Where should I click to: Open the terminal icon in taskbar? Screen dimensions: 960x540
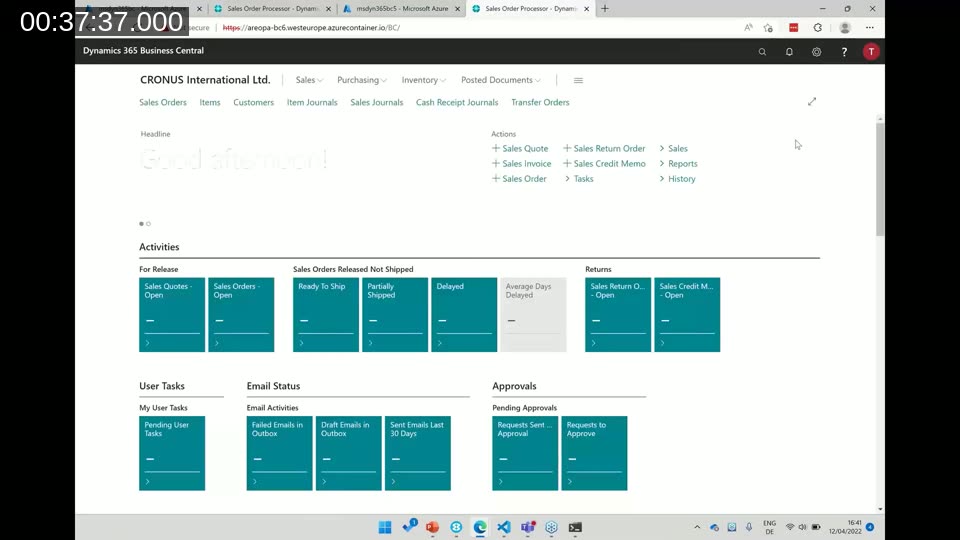575,527
